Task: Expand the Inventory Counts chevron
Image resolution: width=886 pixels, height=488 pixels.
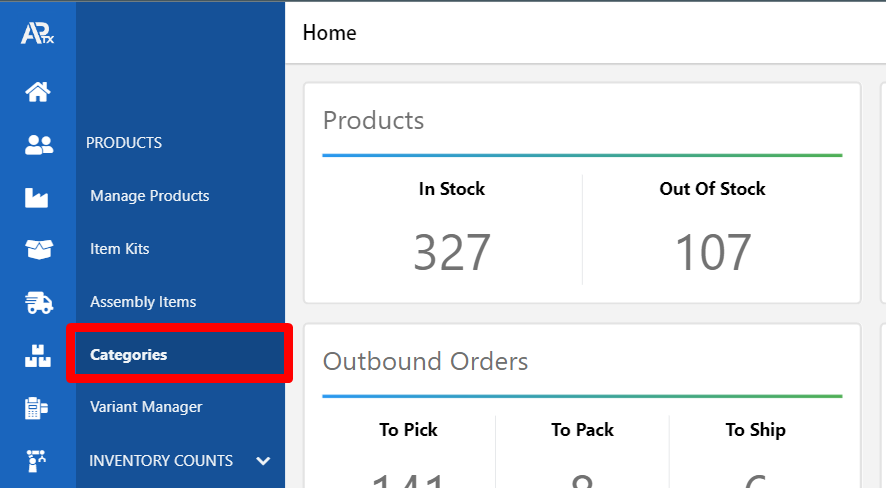Action: [x=263, y=461]
